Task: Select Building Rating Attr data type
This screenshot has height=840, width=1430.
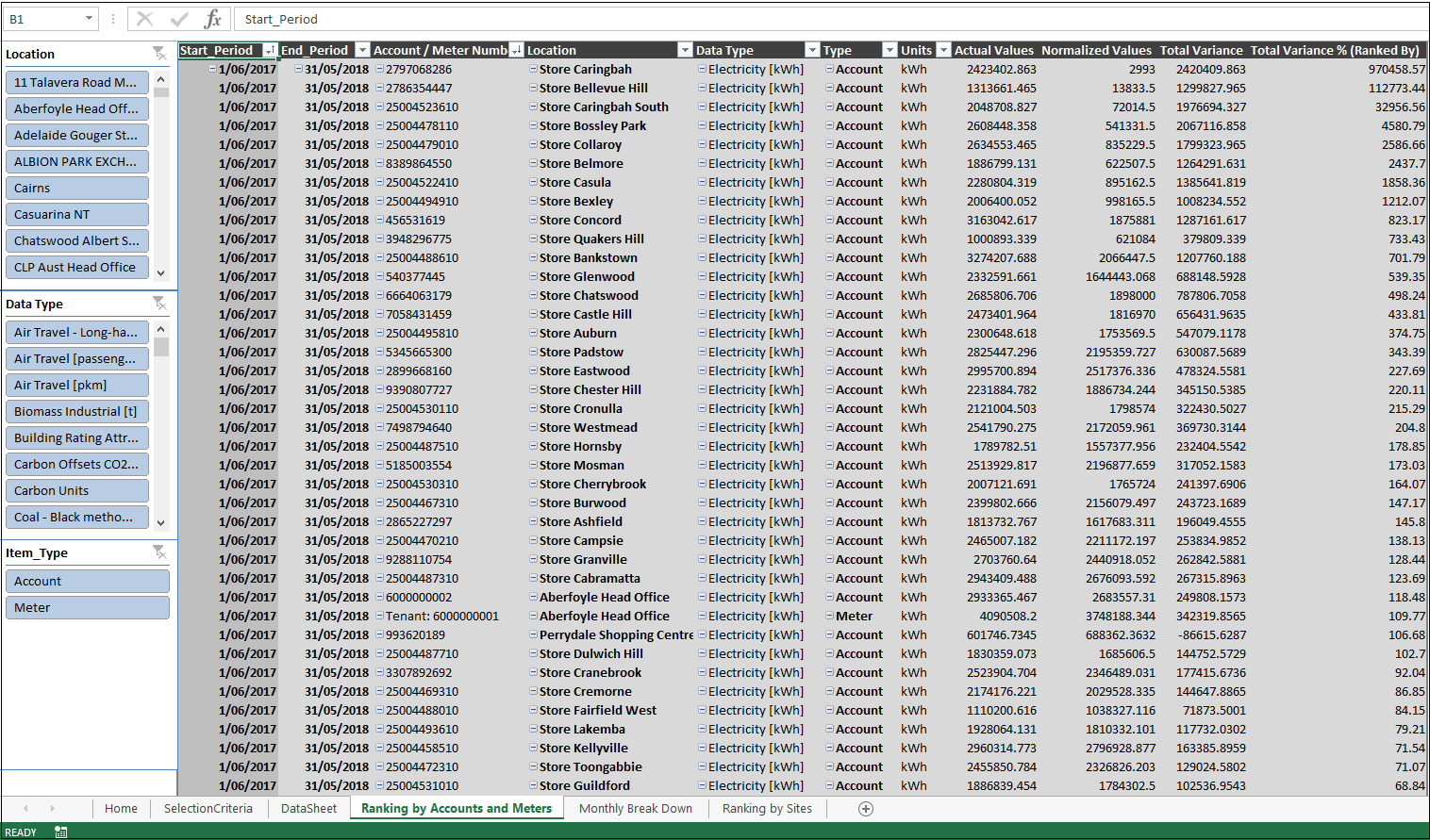Action: click(77, 437)
